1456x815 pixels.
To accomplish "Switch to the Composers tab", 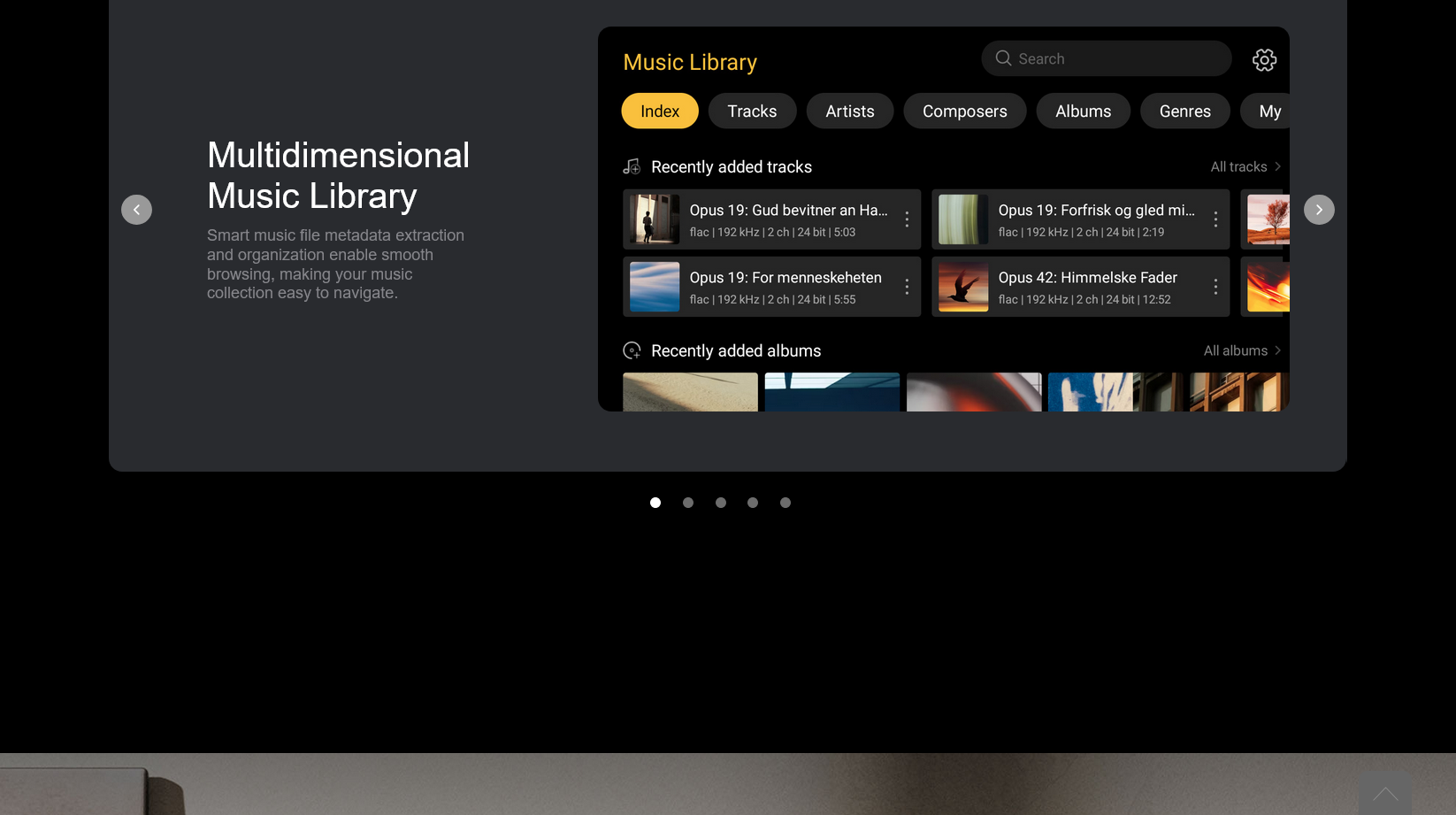I will [x=964, y=111].
